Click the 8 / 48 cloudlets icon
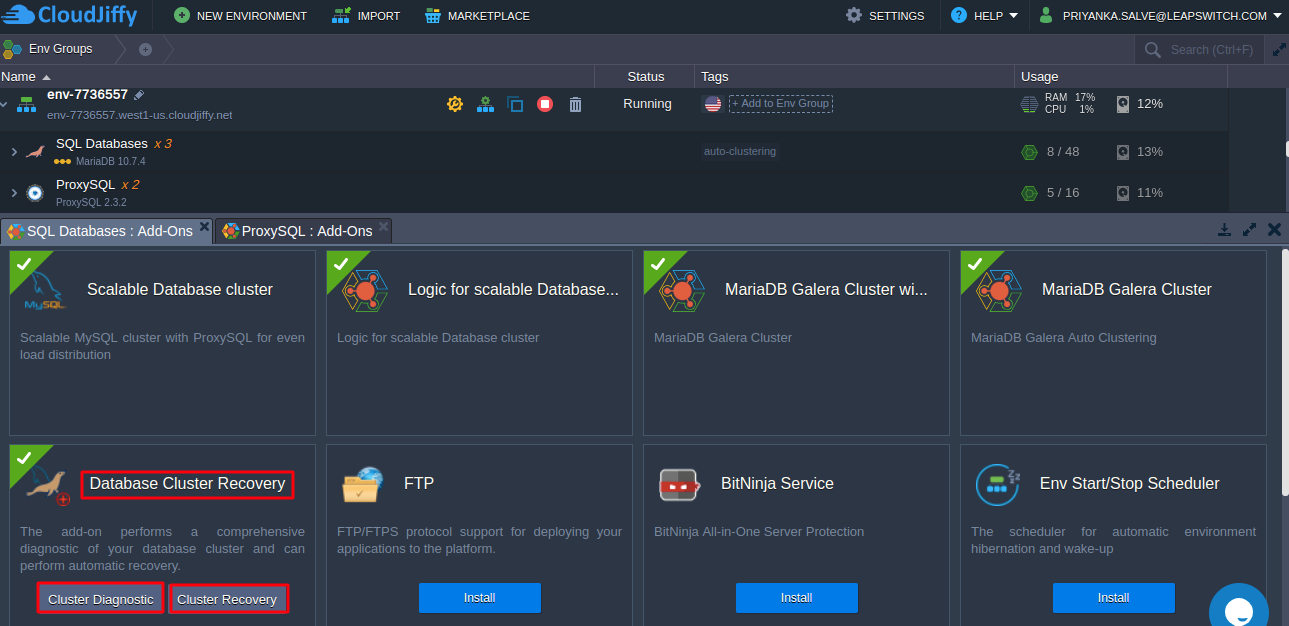The width and height of the screenshot is (1289, 626). pos(1029,152)
